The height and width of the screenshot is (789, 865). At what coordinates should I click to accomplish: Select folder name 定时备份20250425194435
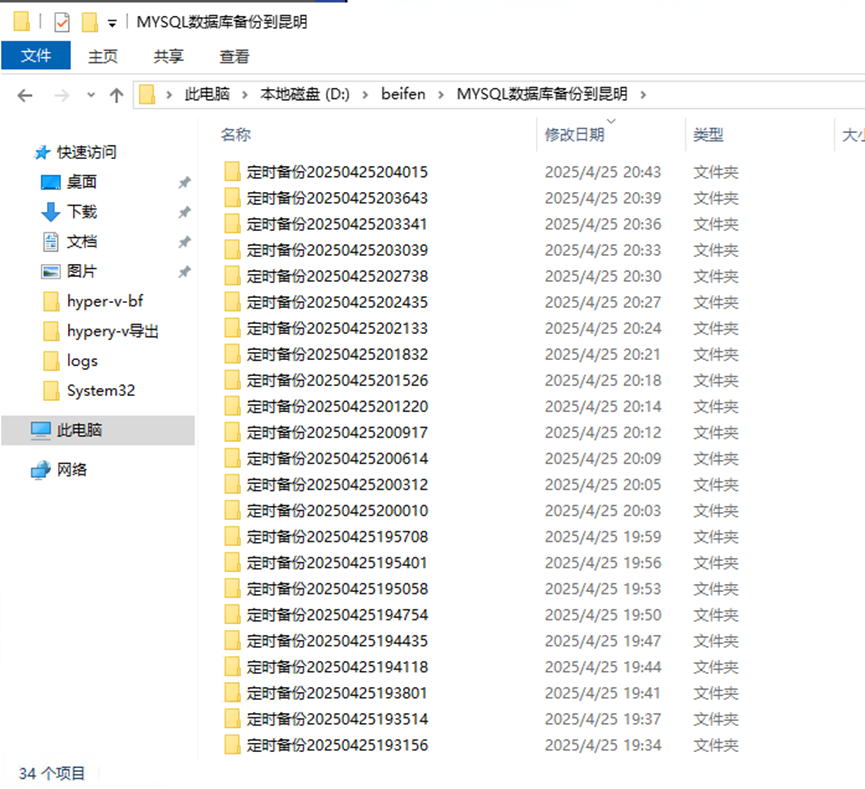click(337, 641)
